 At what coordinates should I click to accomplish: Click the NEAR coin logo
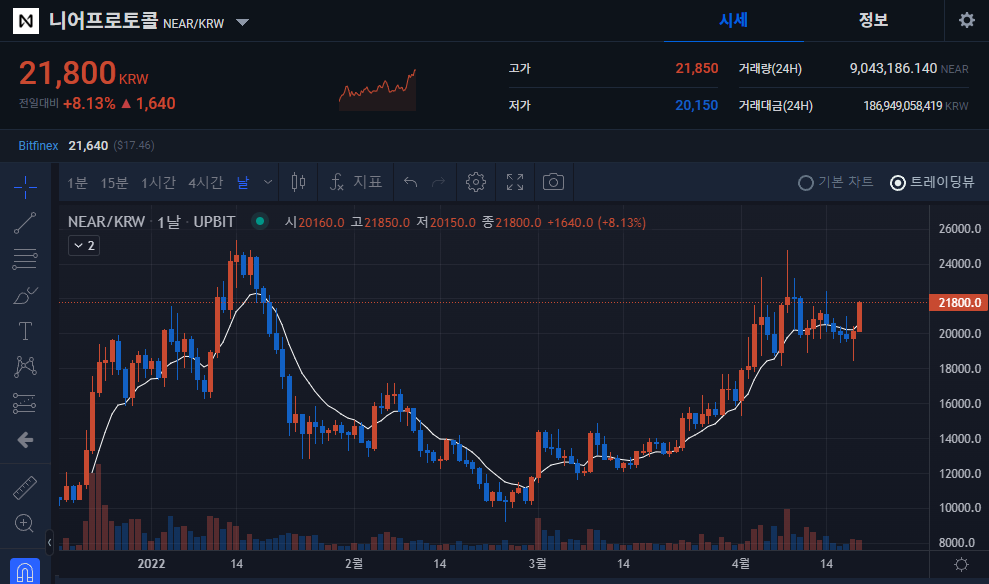point(26,21)
